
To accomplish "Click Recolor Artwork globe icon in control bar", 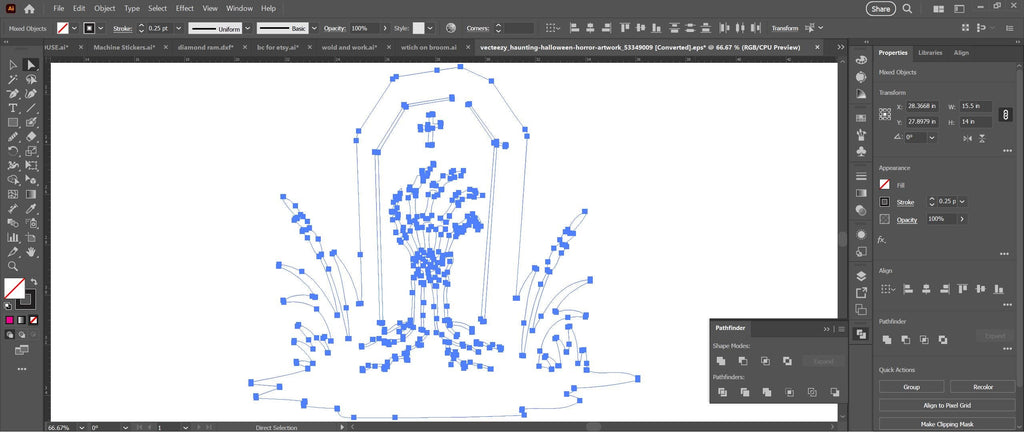I will click(451, 28).
